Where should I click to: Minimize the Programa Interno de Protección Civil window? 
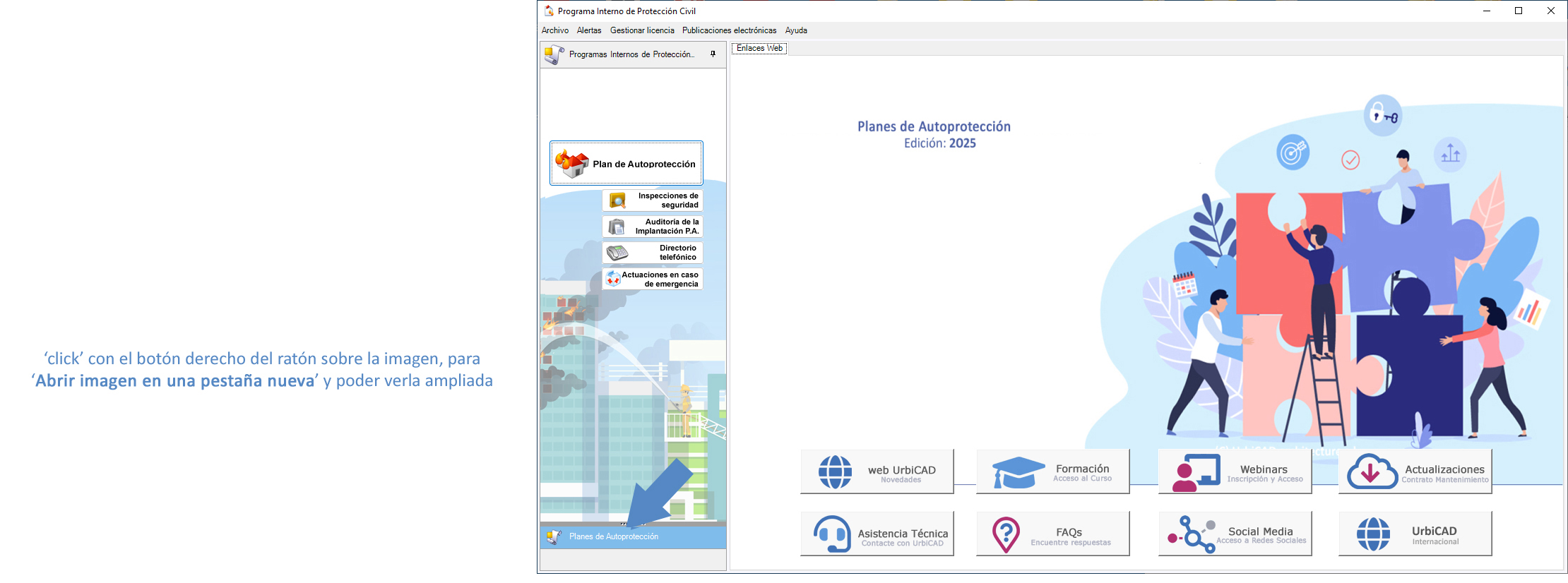tap(1486, 11)
